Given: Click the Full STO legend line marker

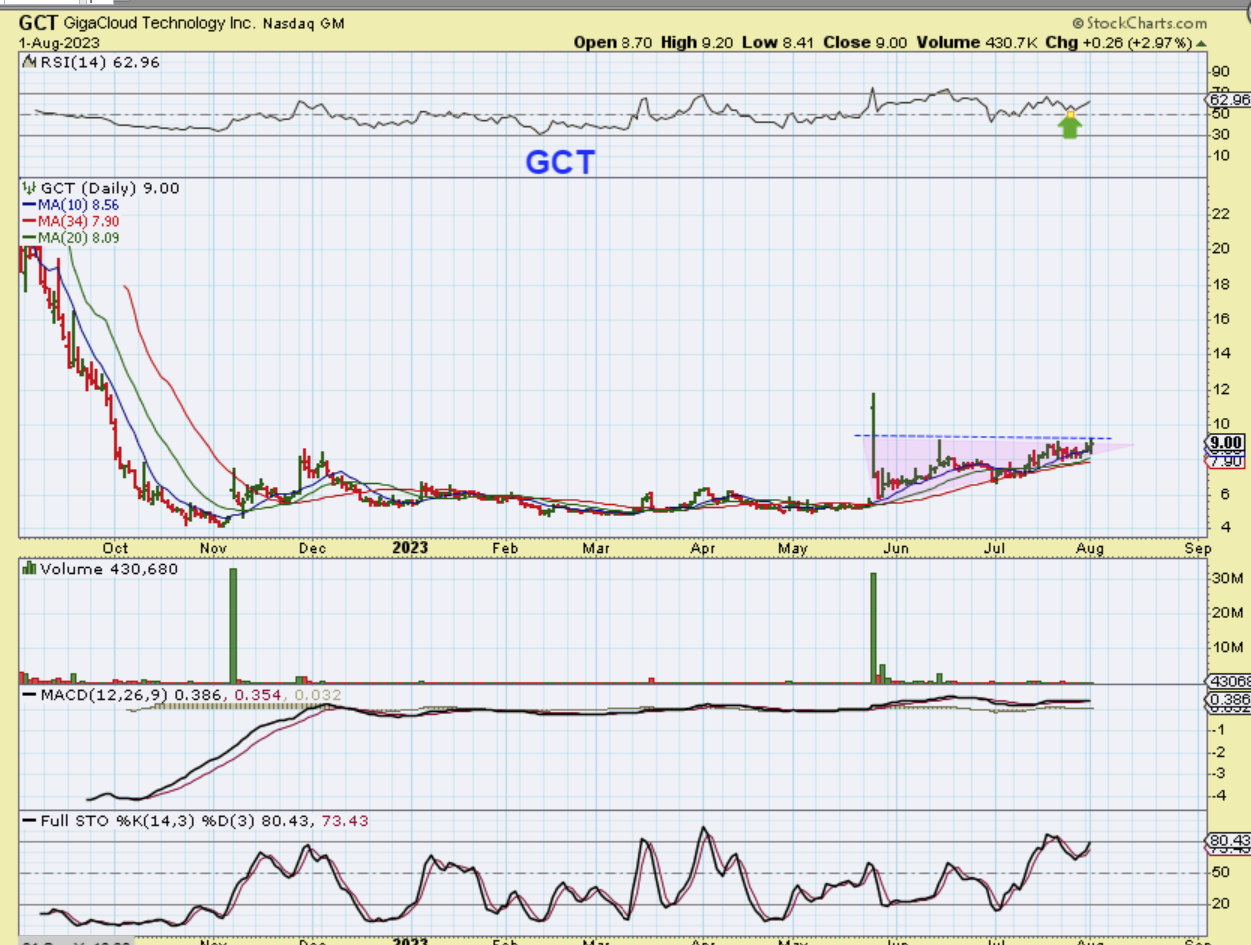Looking at the screenshot, I should (29, 821).
